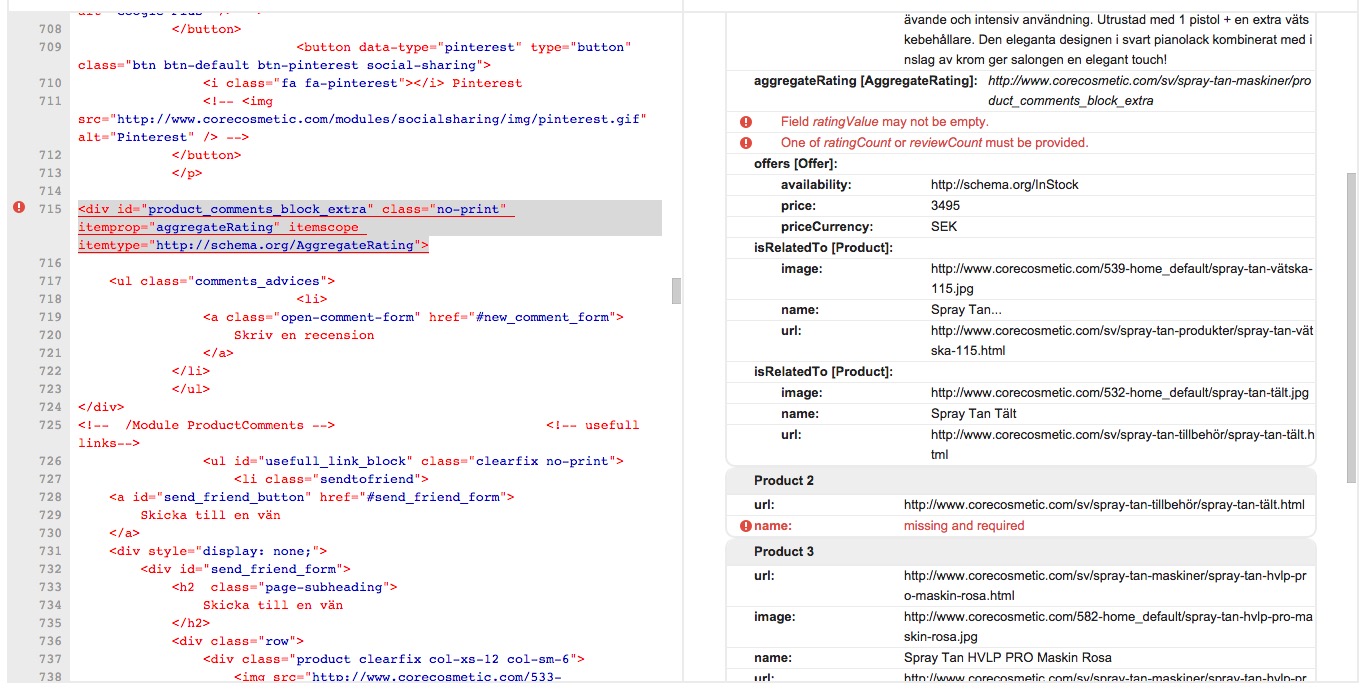Click the aggregateRating [AggregateRating] label
The height and width of the screenshot is (690, 1369).
[x=866, y=80]
